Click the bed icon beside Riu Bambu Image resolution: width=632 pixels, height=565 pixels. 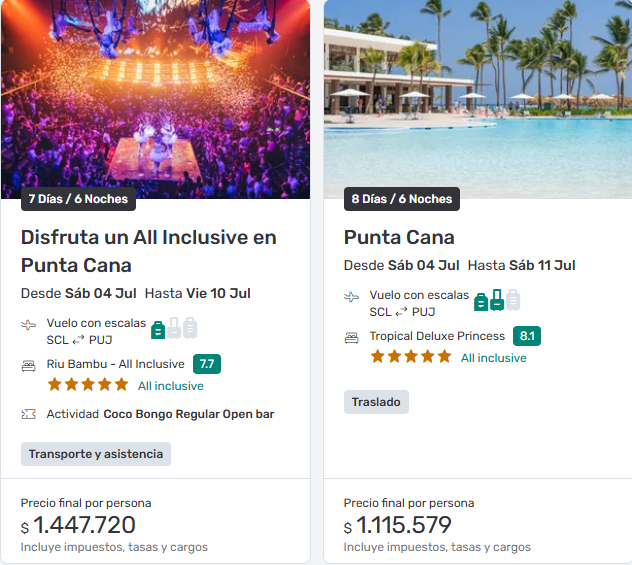(x=28, y=365)
